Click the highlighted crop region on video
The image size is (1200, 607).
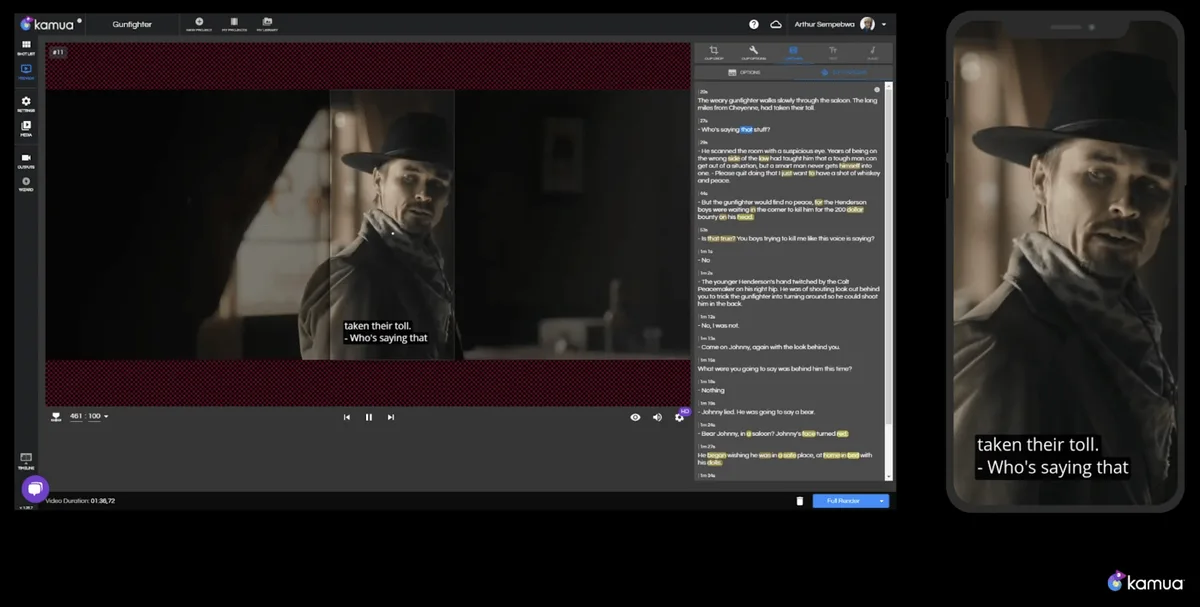[x=392, y=225]
